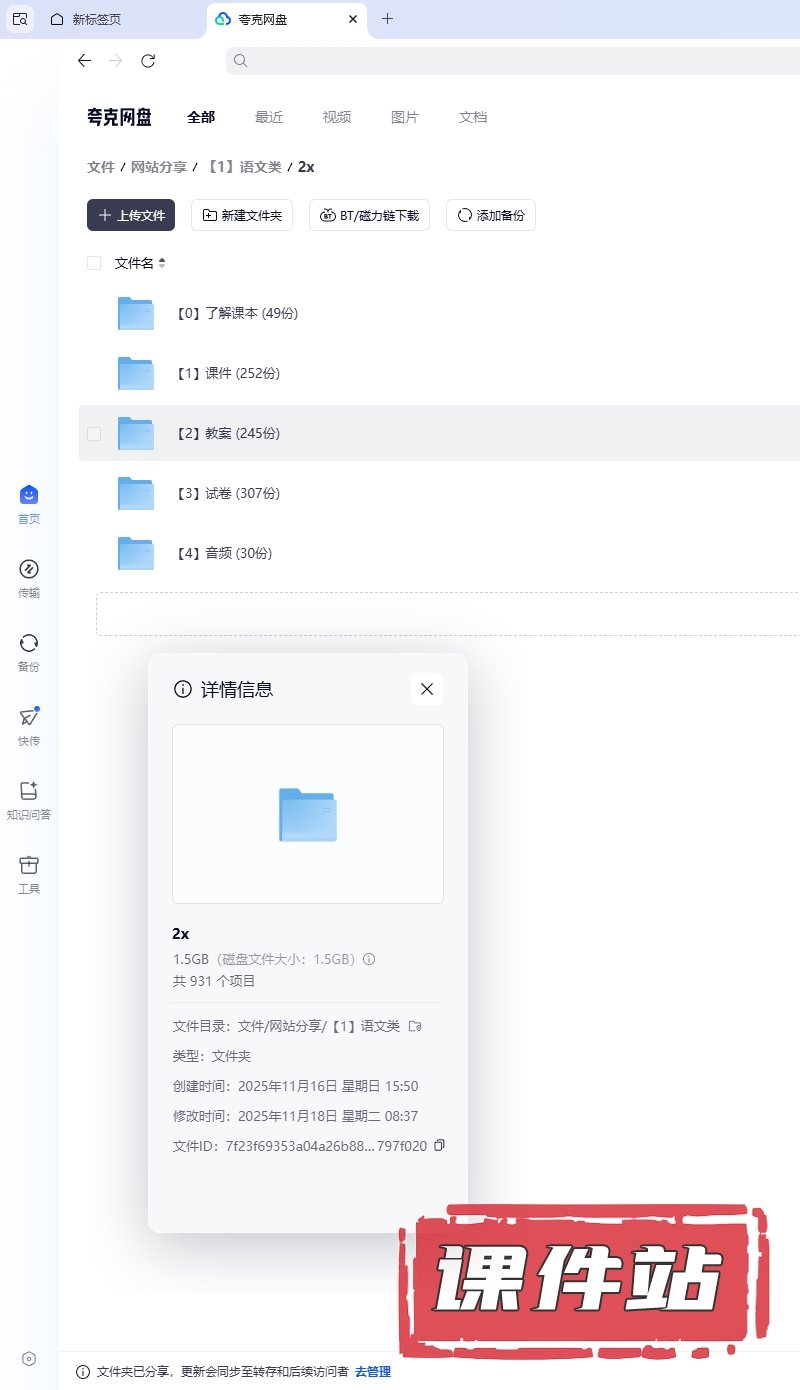Viewport: 800px width, 1390px height.
Task: Toggle the 文件名 sort arrow
Action: [x=162, y=263]
